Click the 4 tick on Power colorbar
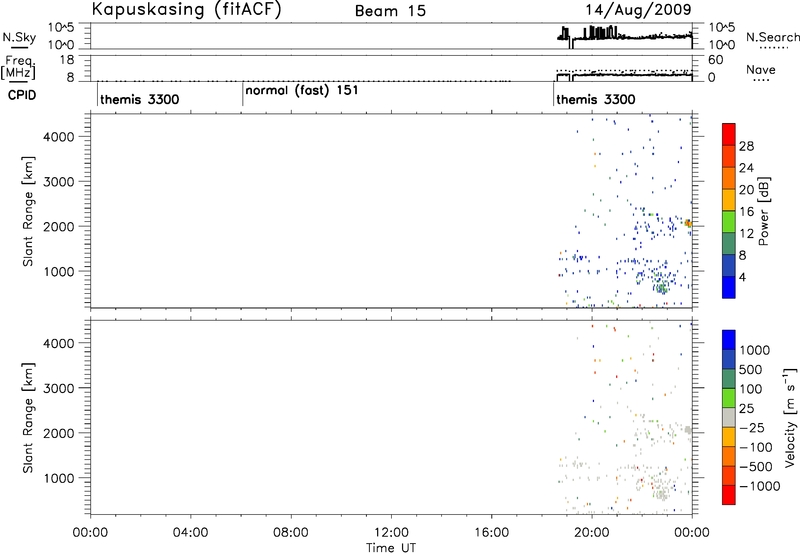The width and height of the screenshot is (800, 554). 742,277
